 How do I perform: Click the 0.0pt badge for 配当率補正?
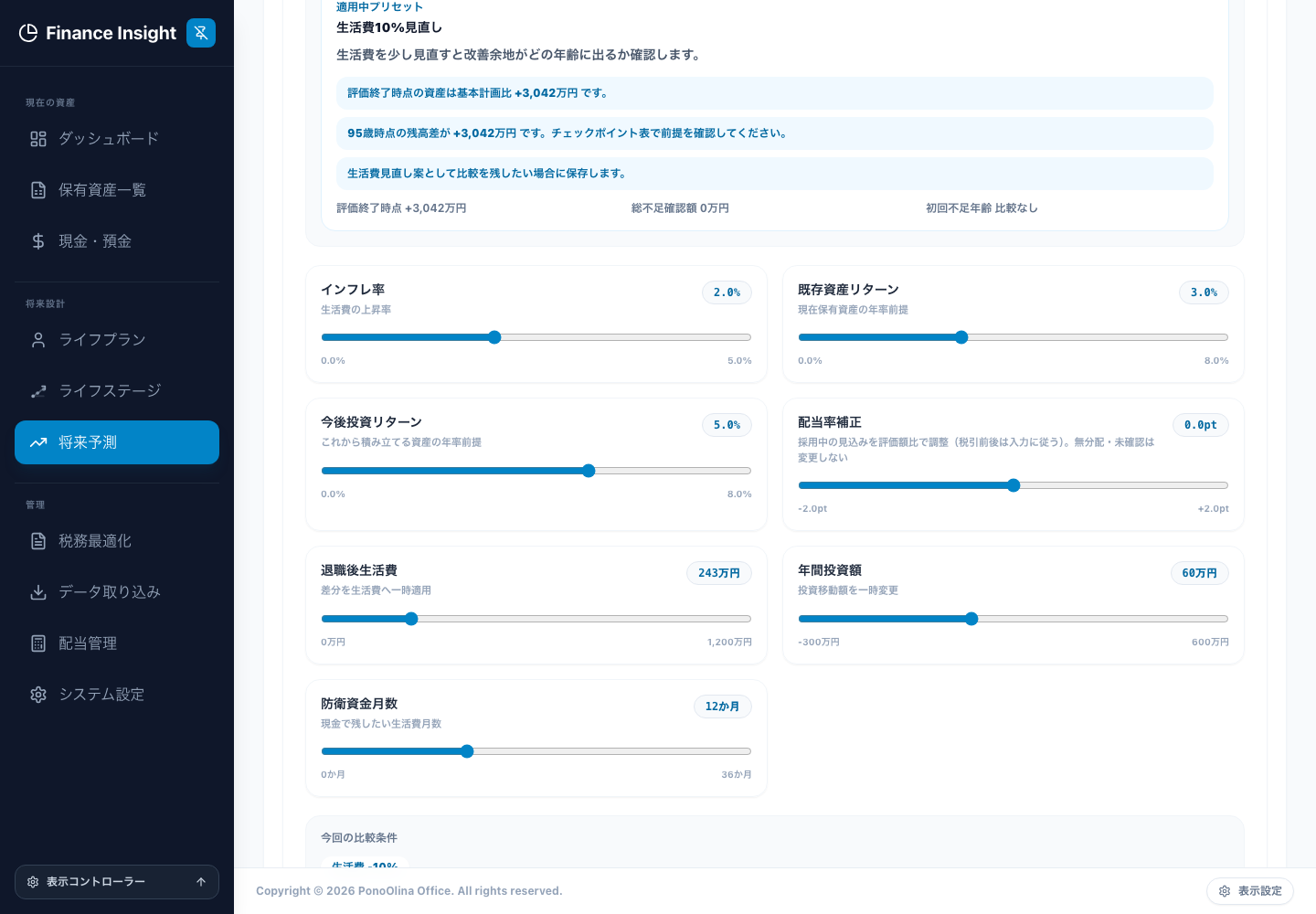tap(1201, 425)
